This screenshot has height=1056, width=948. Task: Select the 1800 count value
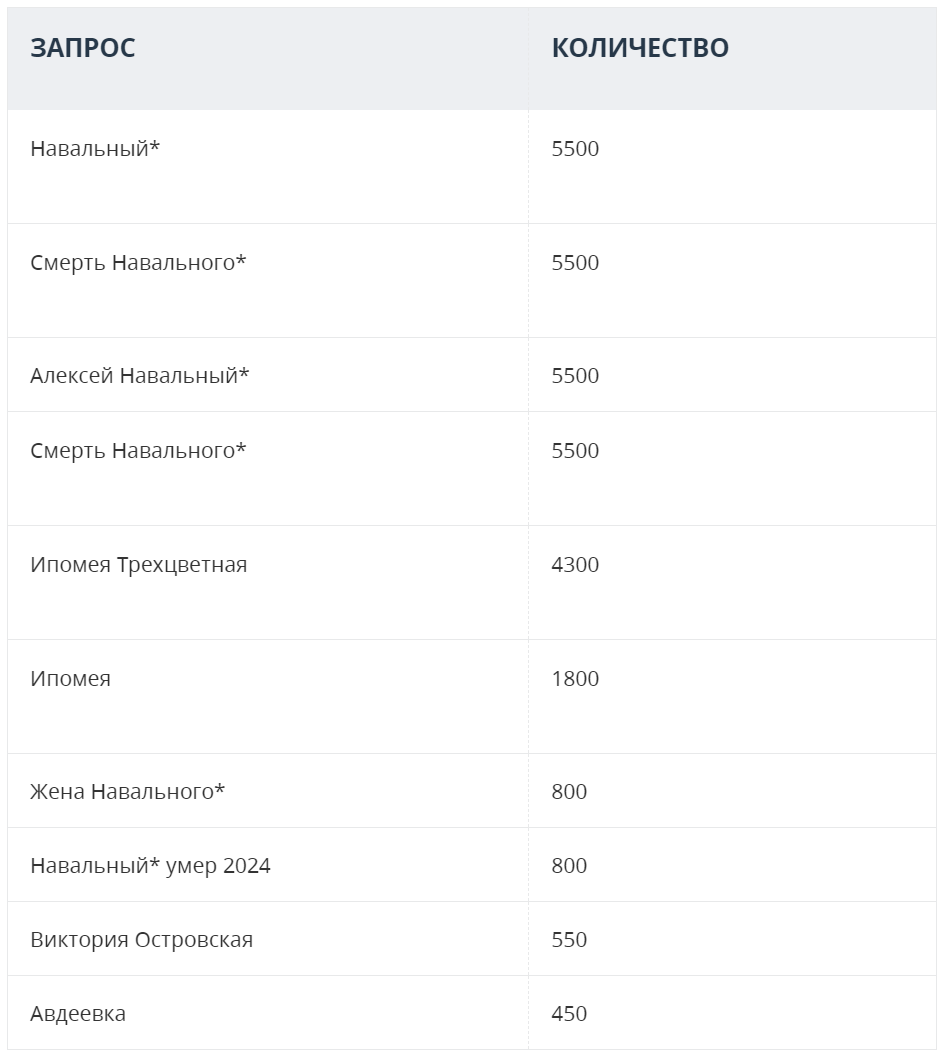coord(575,679)
